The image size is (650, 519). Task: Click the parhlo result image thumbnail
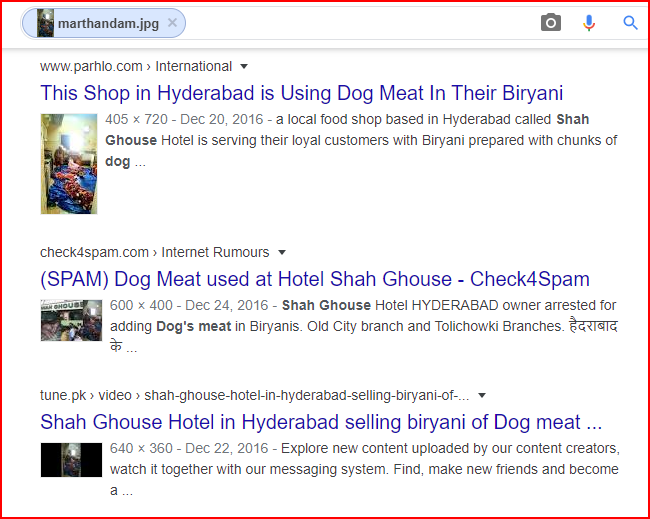click(69, 164)
